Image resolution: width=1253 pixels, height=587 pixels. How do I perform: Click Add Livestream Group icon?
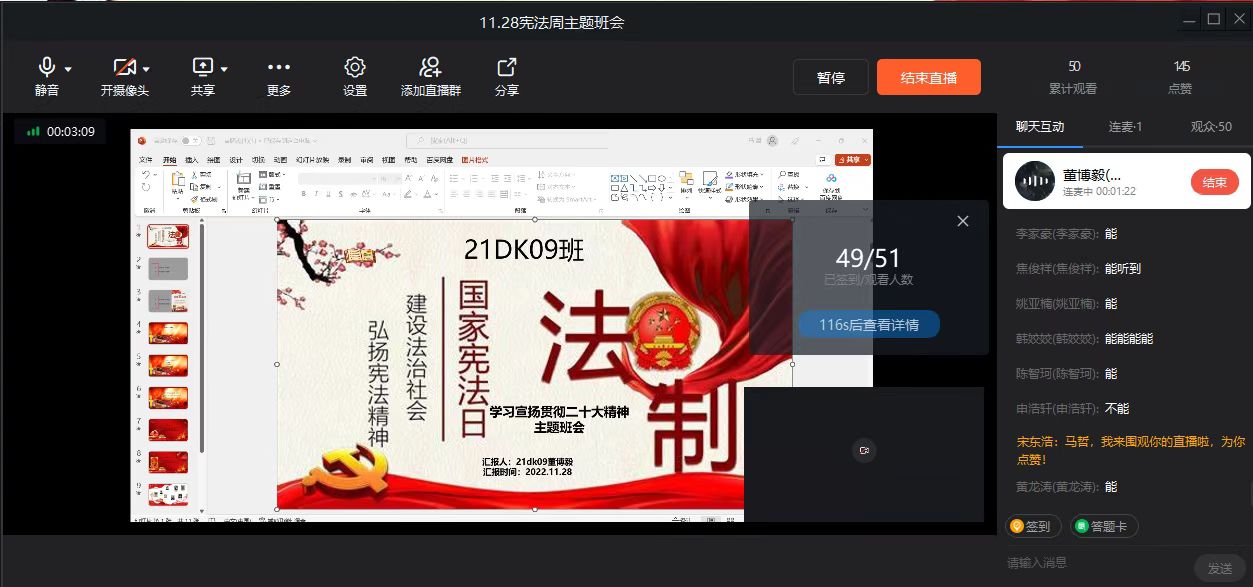(431, 68)
